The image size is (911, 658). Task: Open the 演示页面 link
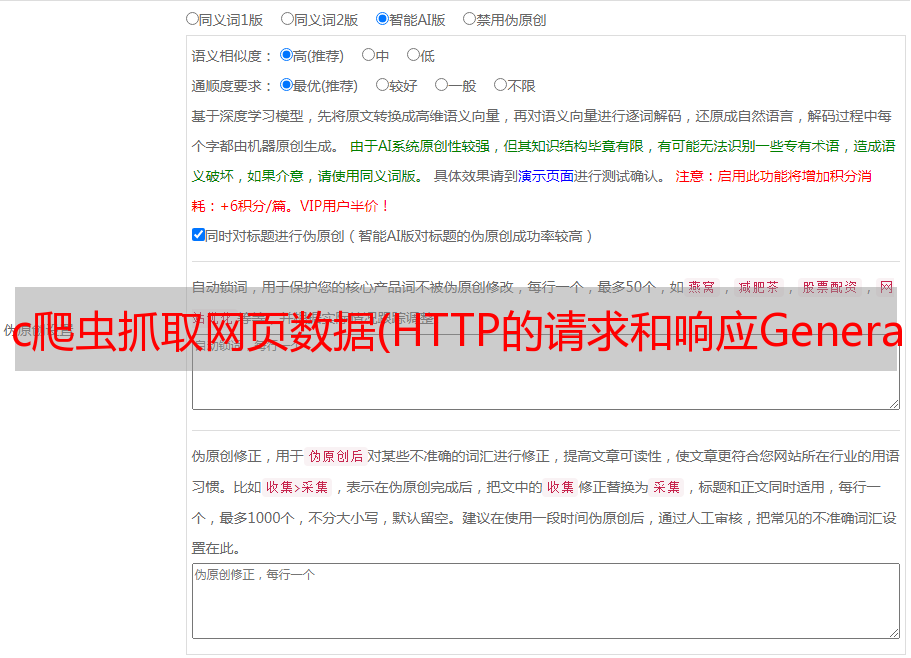click(546, 176)
